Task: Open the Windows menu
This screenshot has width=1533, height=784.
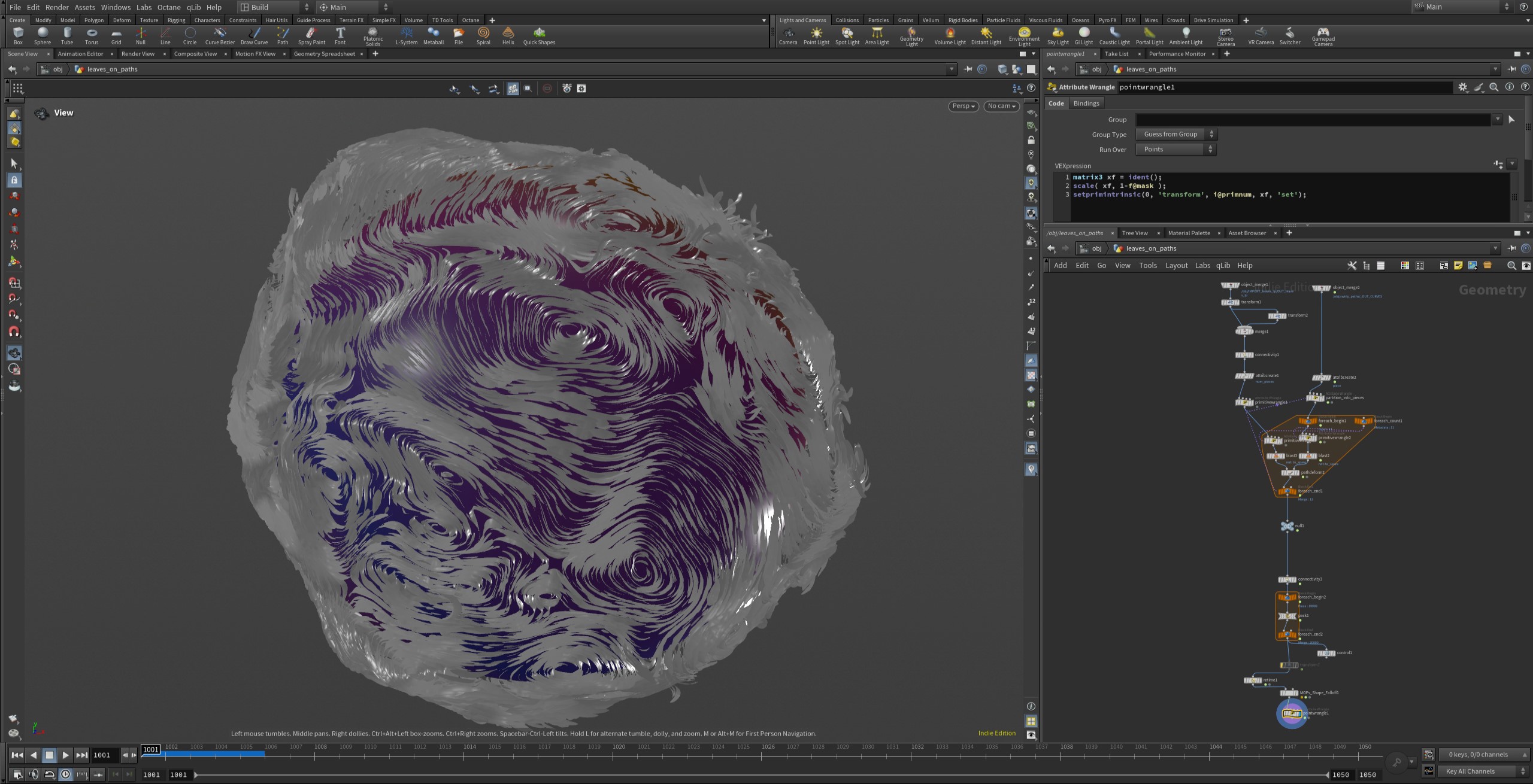Action: click(116, 7)
